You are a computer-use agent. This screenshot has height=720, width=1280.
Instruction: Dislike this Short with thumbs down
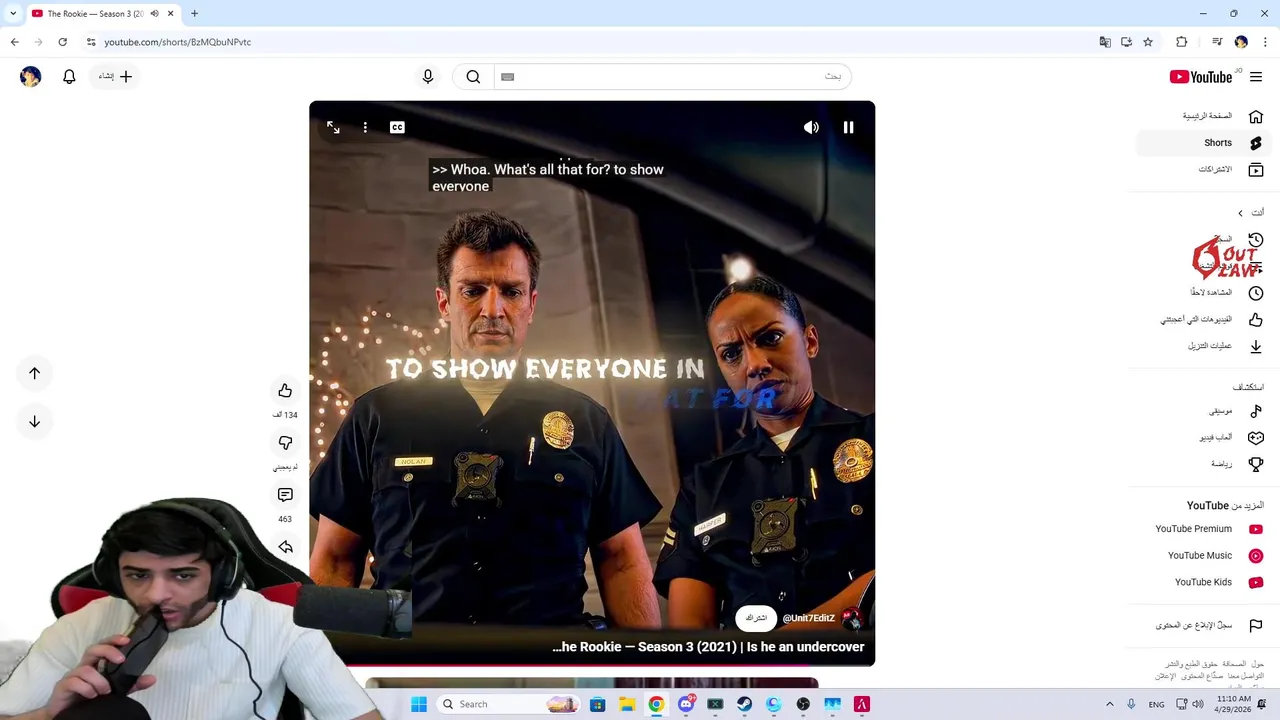click(285, 443)
